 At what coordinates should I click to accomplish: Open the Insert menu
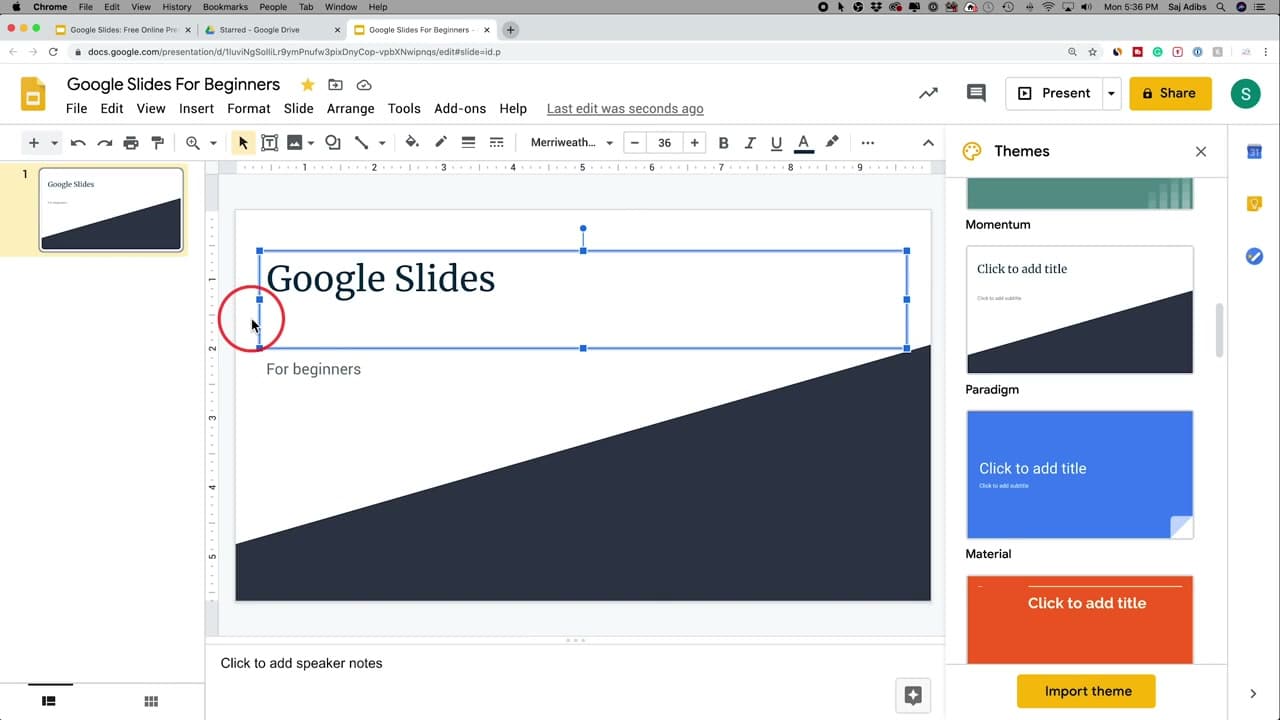196,108
